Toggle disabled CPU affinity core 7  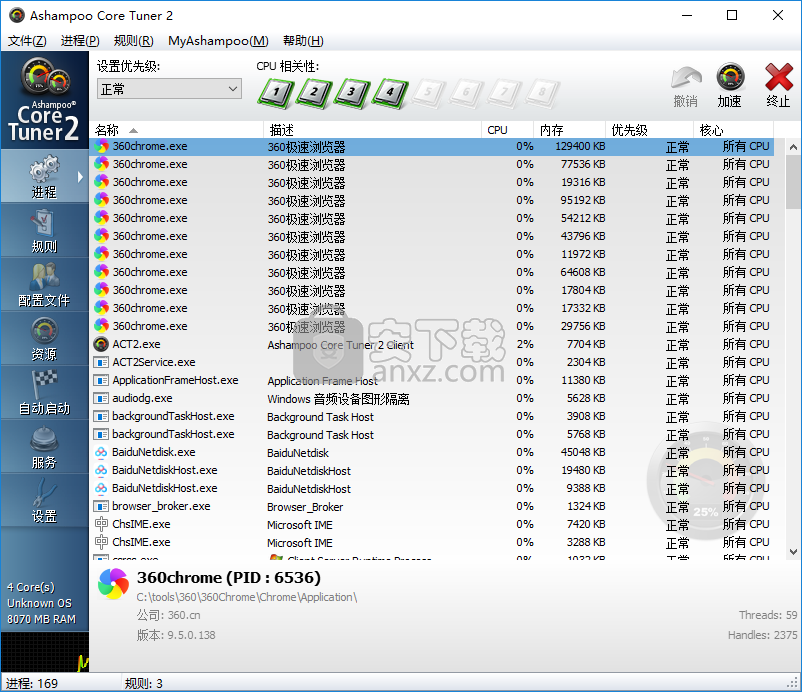coord(504,93)
